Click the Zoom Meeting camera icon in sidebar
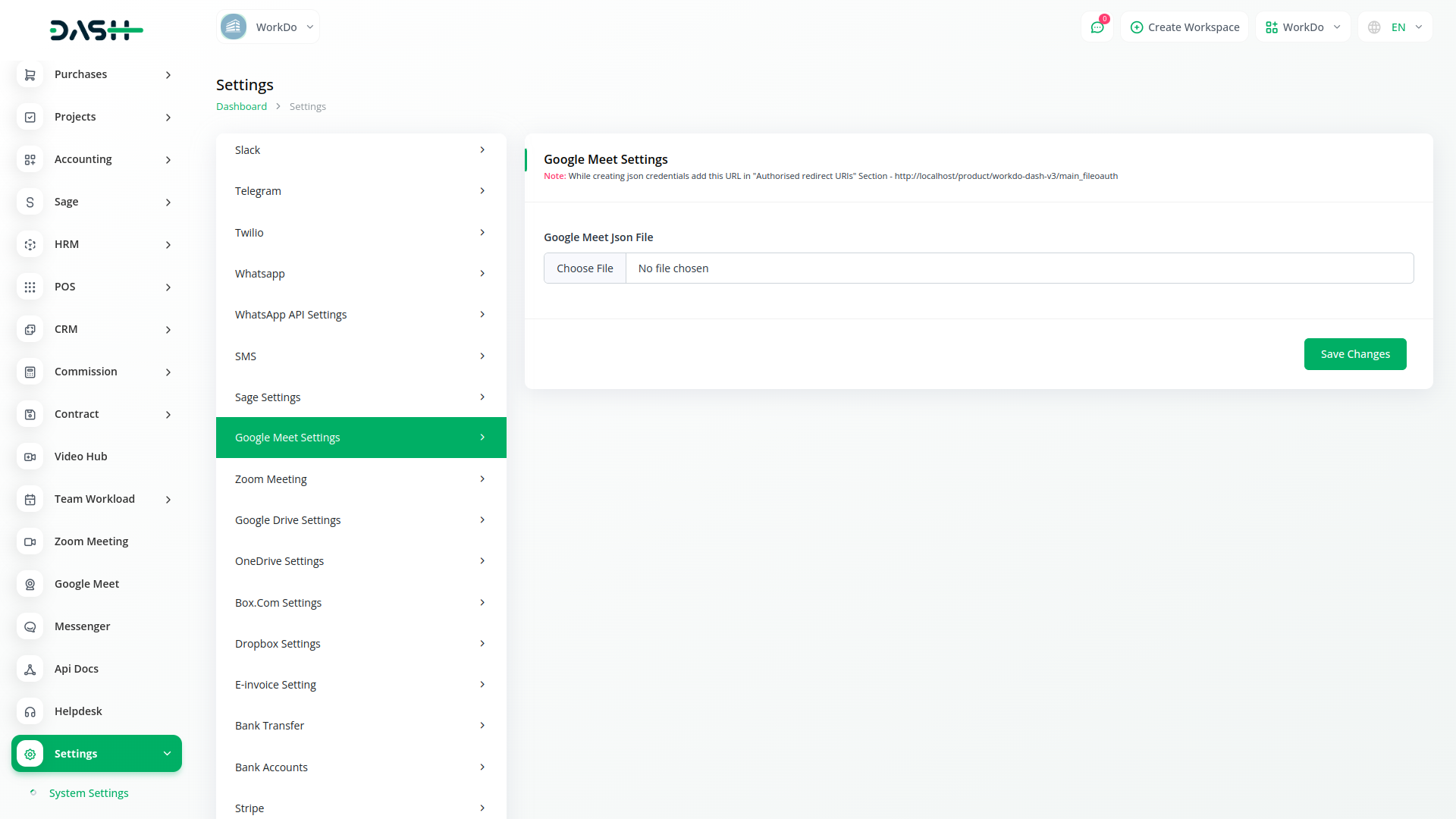 [x=30, y=541]
